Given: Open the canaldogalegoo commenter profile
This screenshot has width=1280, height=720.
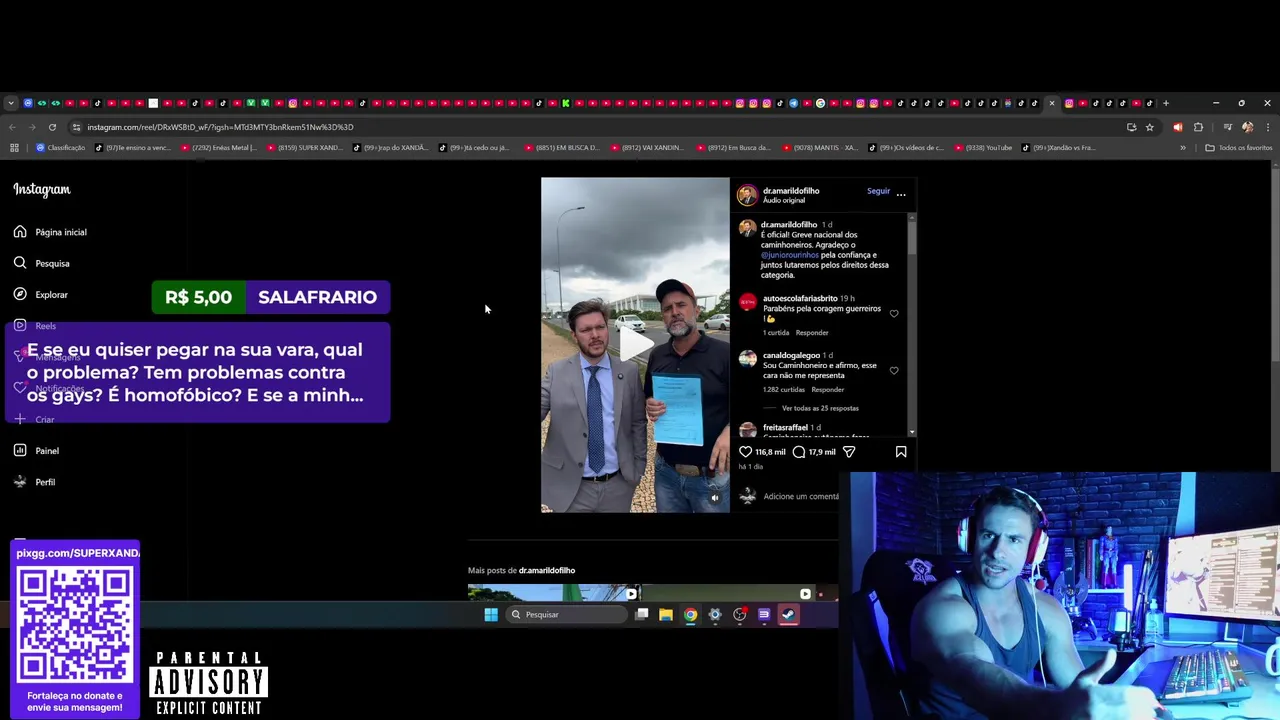Looking at the screenshot, I should (791, 355).
